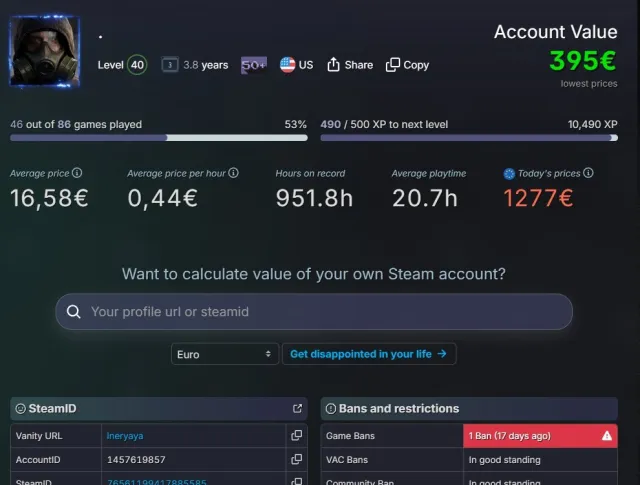Click the Level 40 badge

(x=137, y=65)
